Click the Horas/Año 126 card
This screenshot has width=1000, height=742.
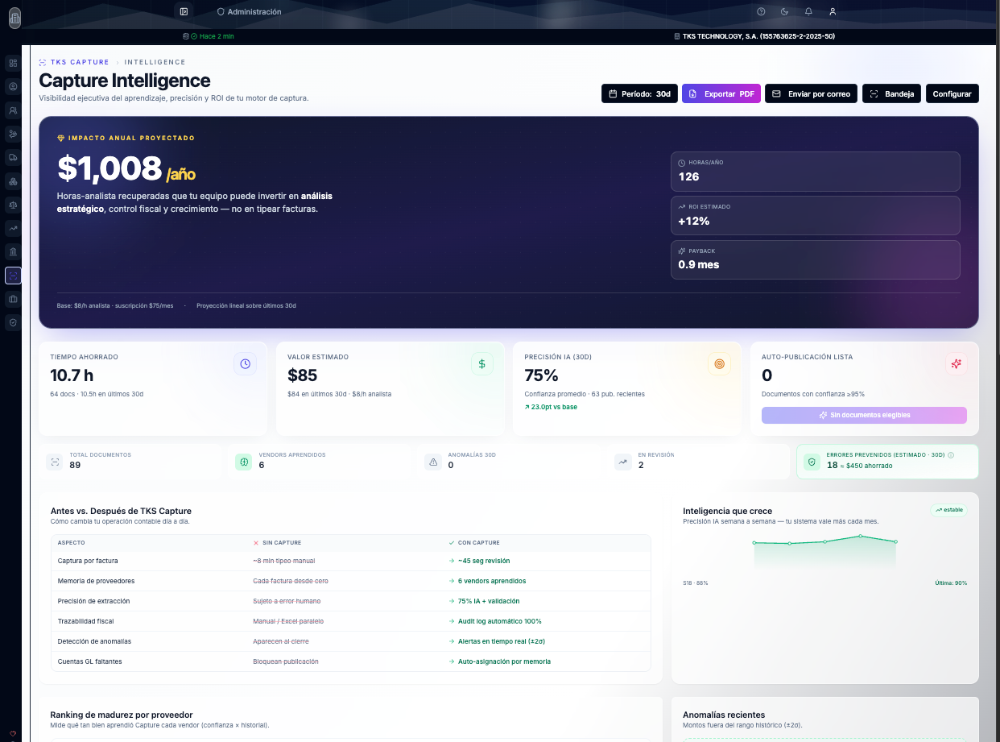(x=815, y=172)
